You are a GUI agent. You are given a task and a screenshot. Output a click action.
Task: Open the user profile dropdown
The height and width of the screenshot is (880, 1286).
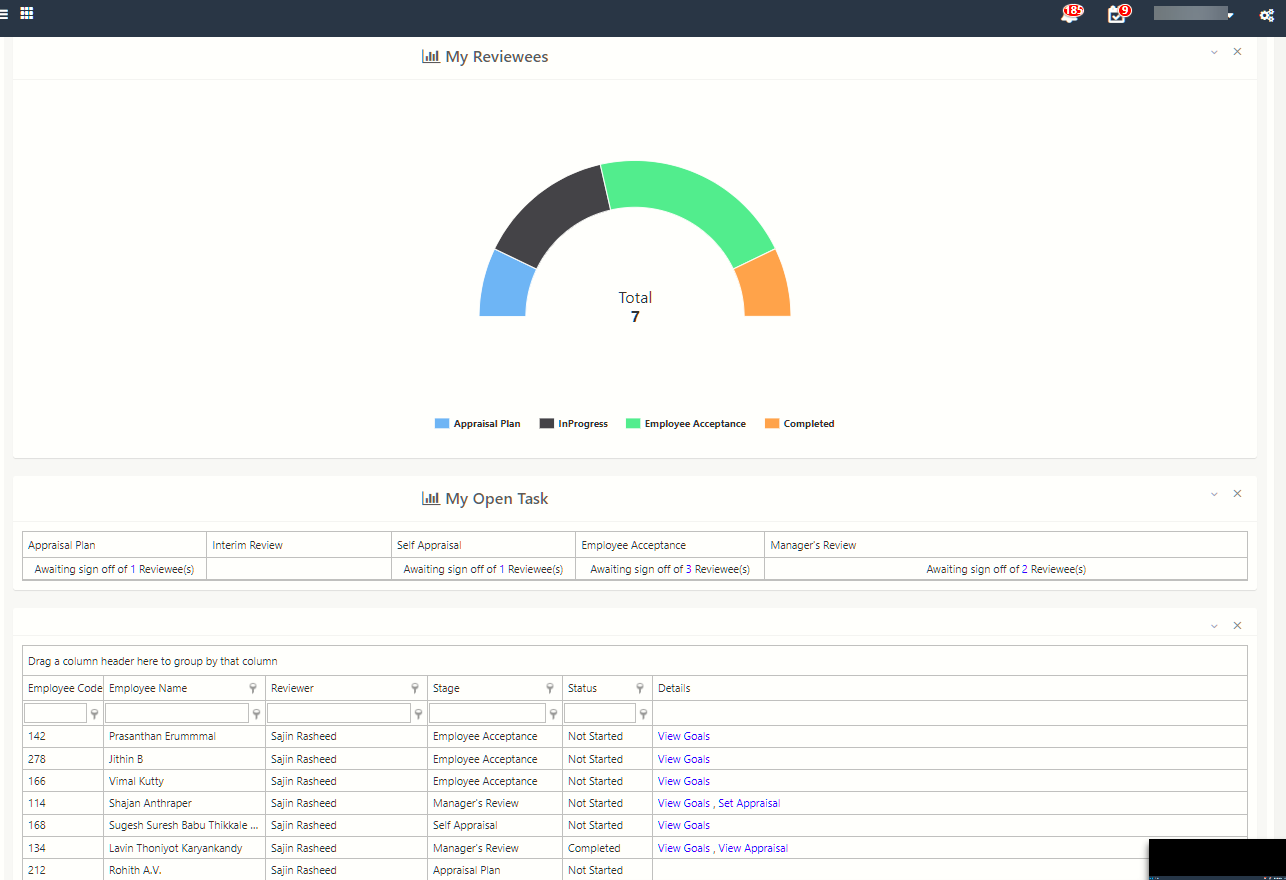click(1193, 13)
